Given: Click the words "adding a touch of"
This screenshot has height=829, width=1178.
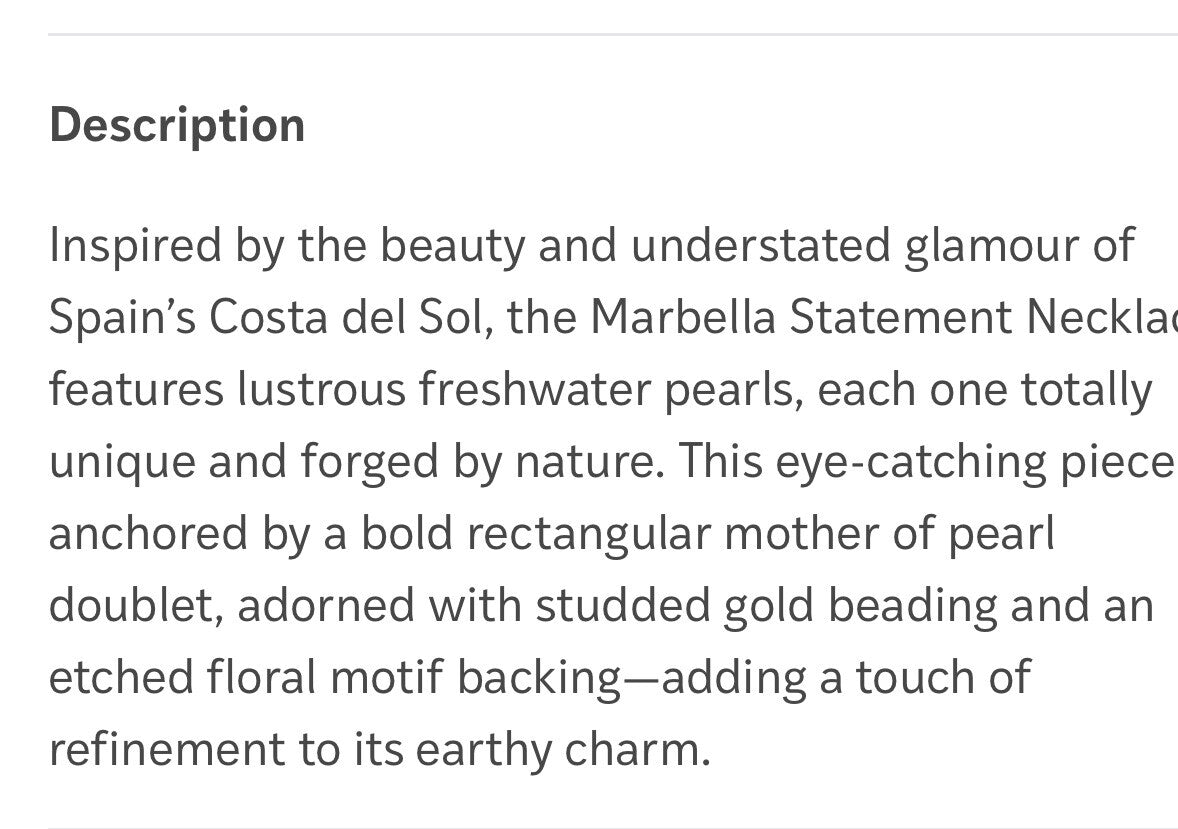Looking at the screenshot, I should point(845,677).
